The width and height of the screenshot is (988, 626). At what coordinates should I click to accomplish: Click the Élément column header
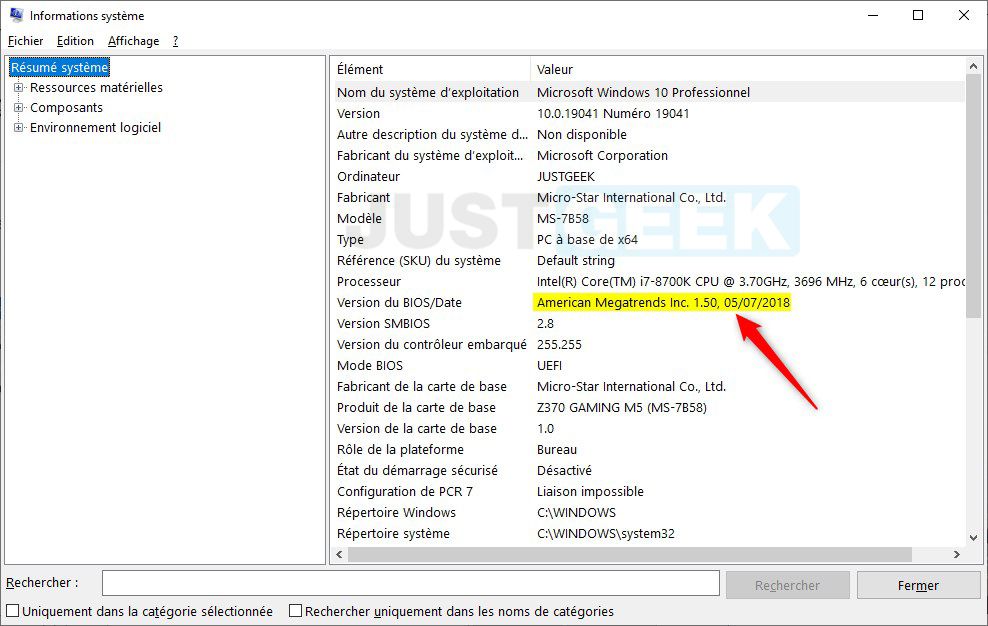click(432, 69)
